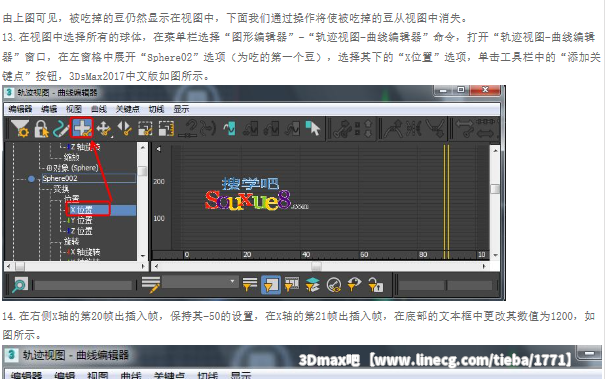The image size is (611, 379).
Task: Click the key value input field
Action: coord(470,286)
